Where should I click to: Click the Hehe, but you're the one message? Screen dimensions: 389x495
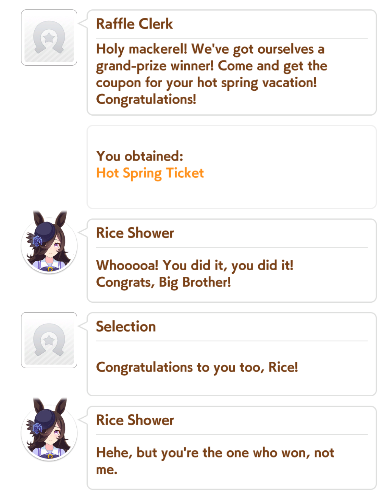tap(215, 461)
